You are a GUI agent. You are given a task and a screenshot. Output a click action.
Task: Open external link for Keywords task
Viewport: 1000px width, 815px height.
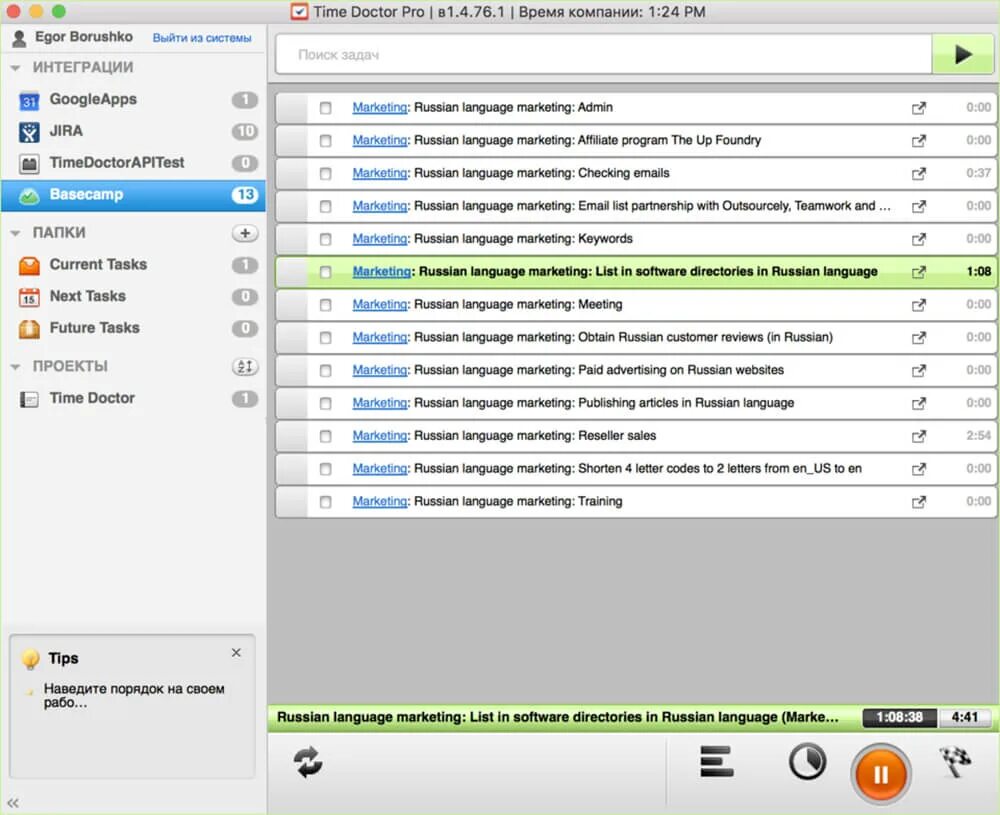click(918, 239)
